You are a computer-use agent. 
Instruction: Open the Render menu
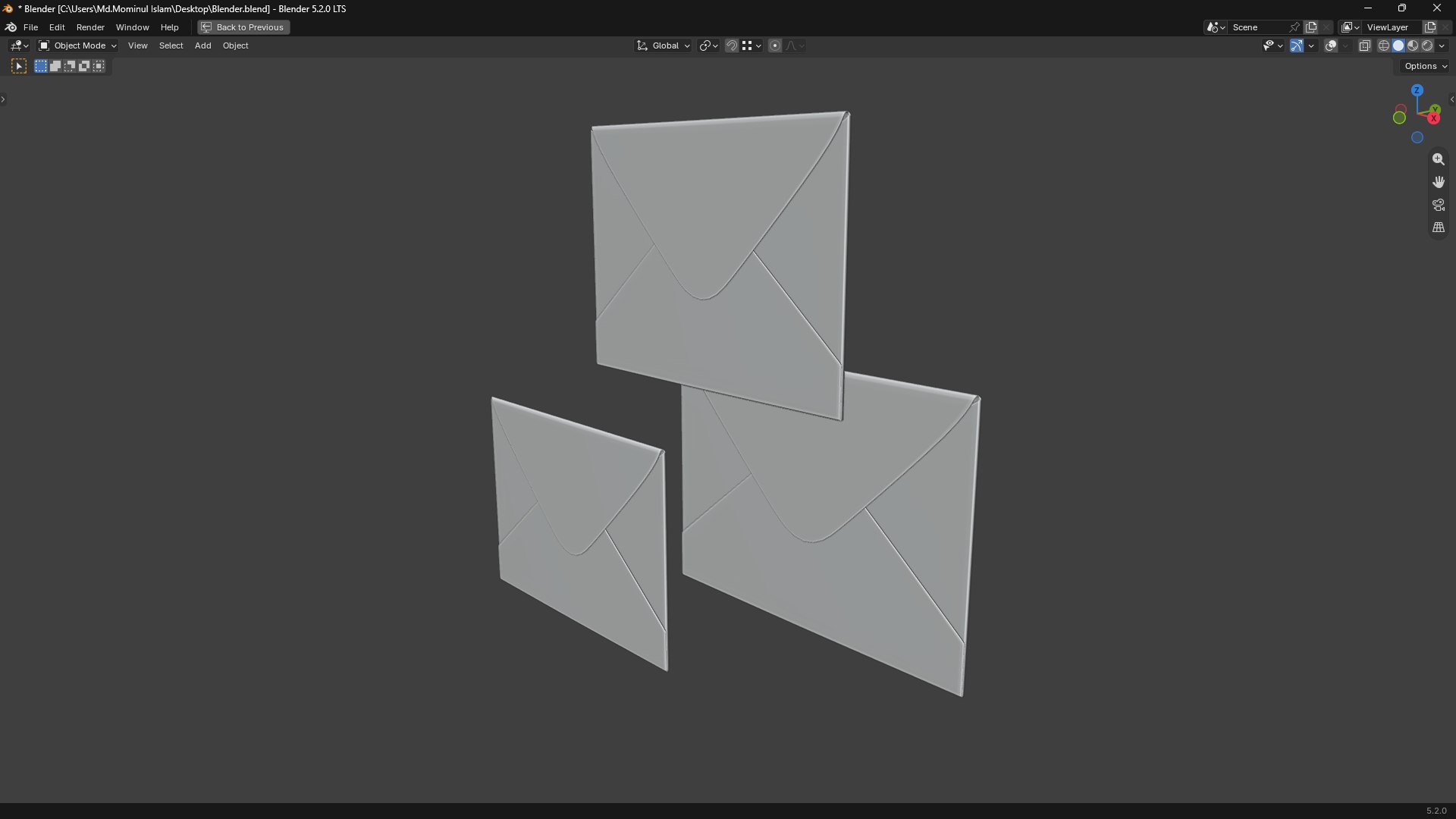pyautogui.click(x=90, y=27)
